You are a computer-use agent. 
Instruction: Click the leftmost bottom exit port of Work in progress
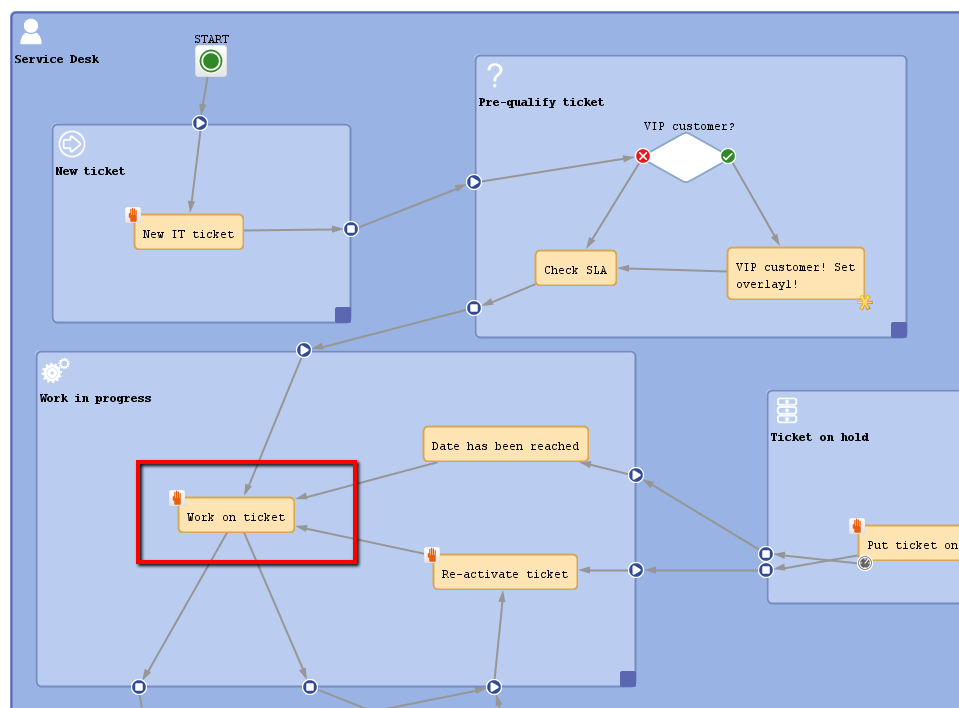tap(139, 687)
